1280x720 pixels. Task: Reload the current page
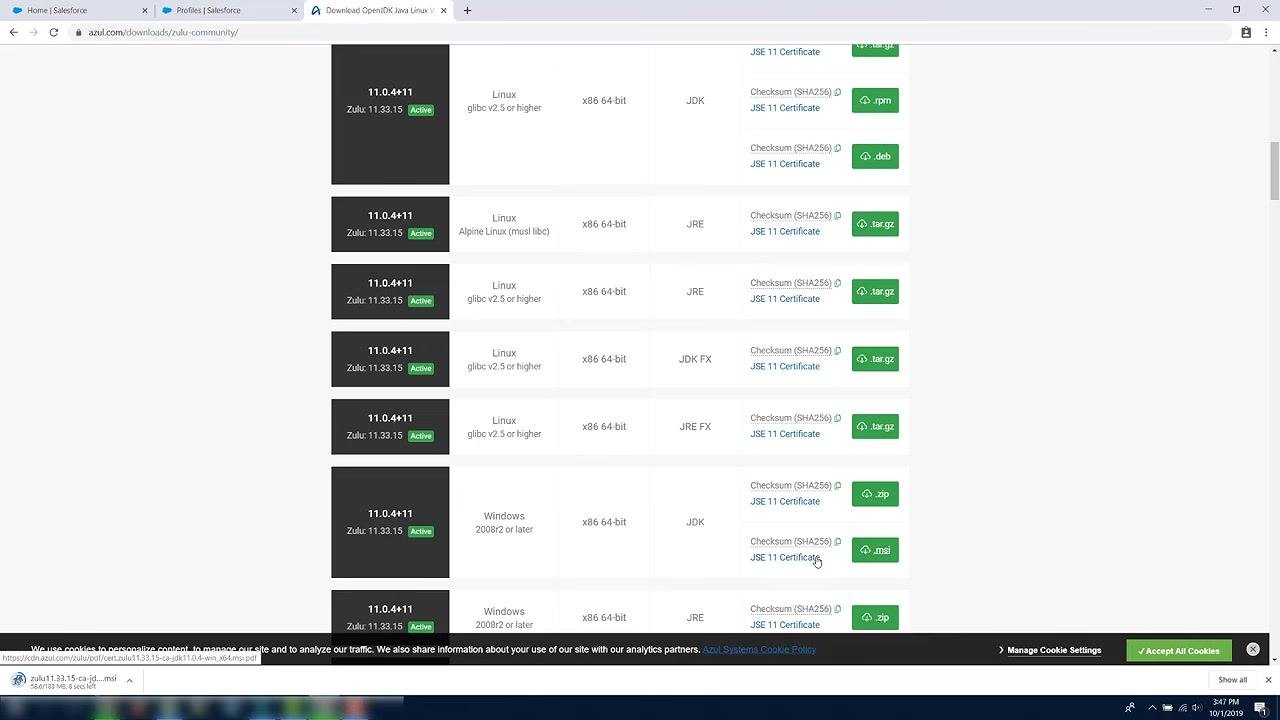53,32
